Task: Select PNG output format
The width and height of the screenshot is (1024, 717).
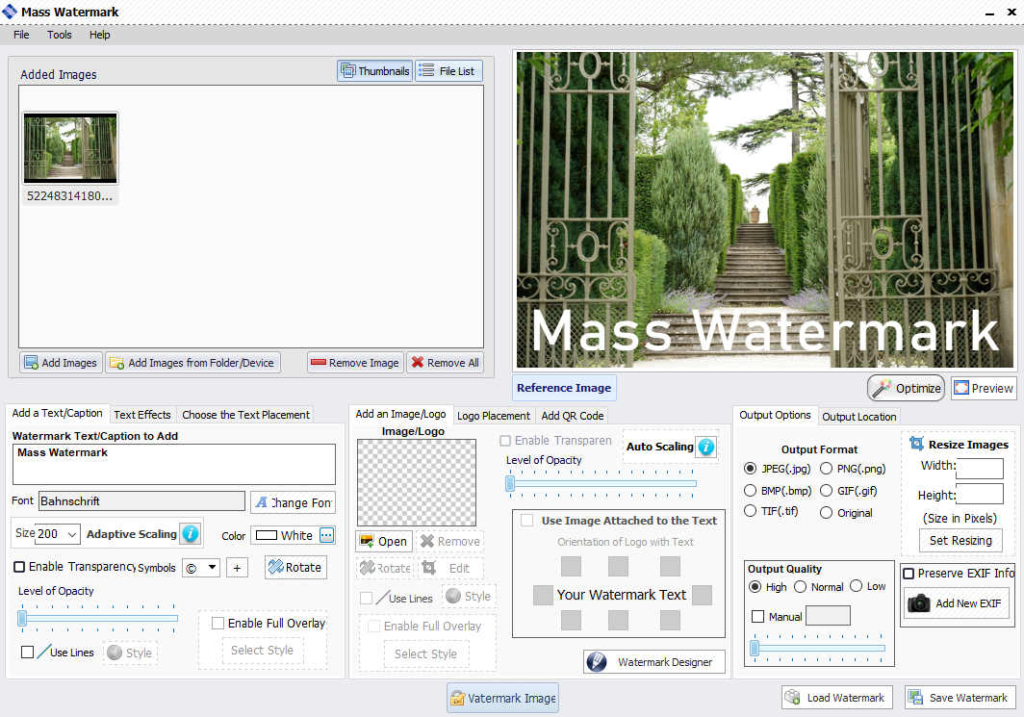Action: [x=826, y=469]
